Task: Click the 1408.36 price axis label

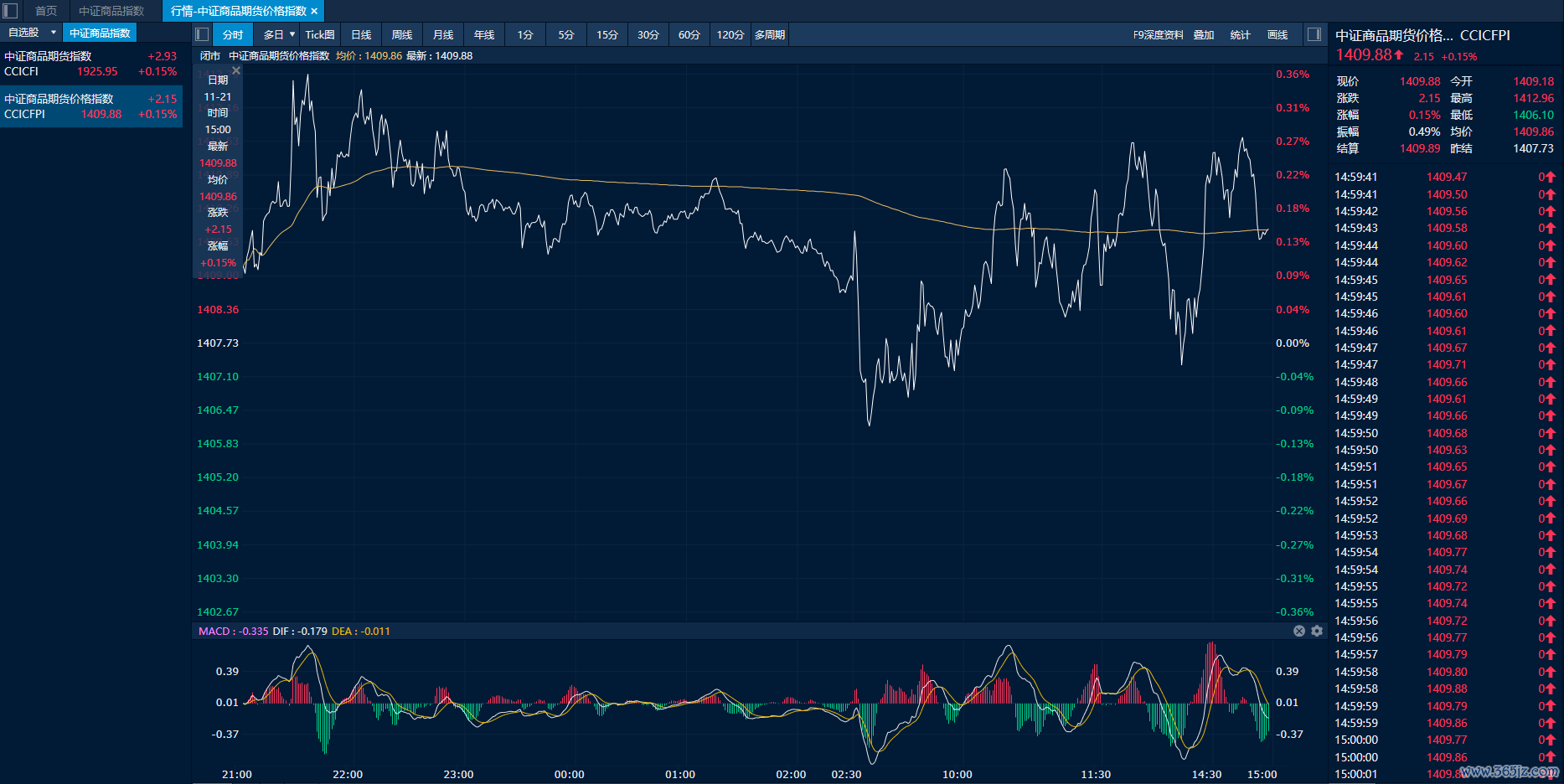Action: 218,309
